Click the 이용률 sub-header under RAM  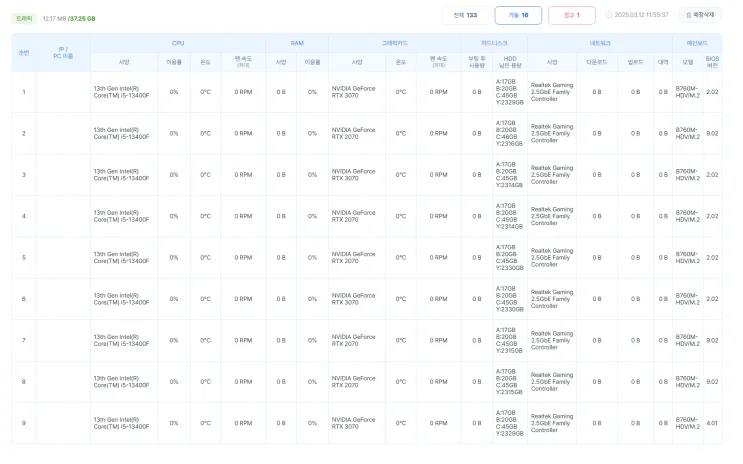(312, 62)
